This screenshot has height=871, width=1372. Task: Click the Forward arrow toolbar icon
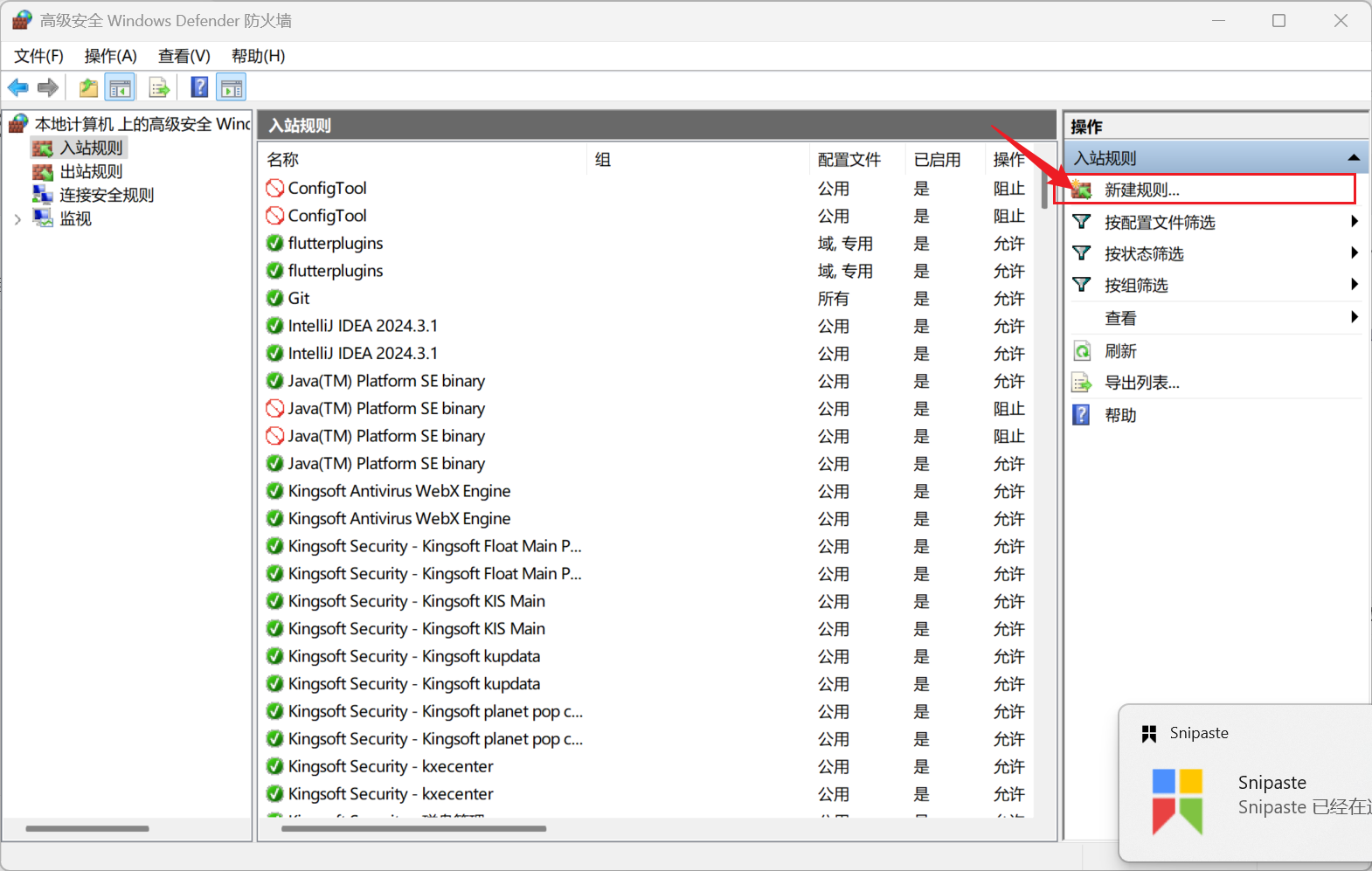pyautogui.click(x=48, y=87)
